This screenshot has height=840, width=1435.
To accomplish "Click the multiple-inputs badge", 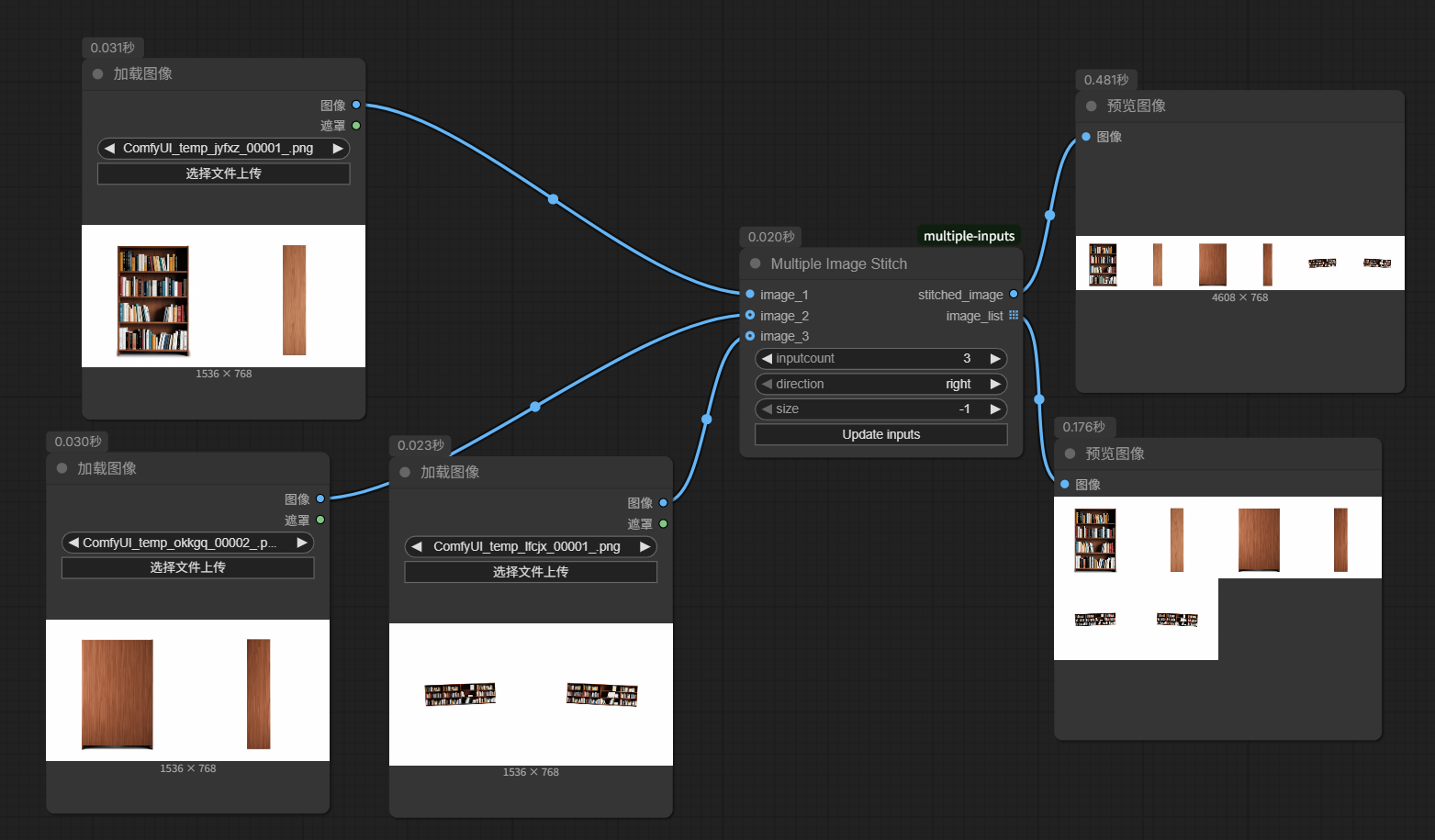I will pyautogui.click(x=970, y=236).
